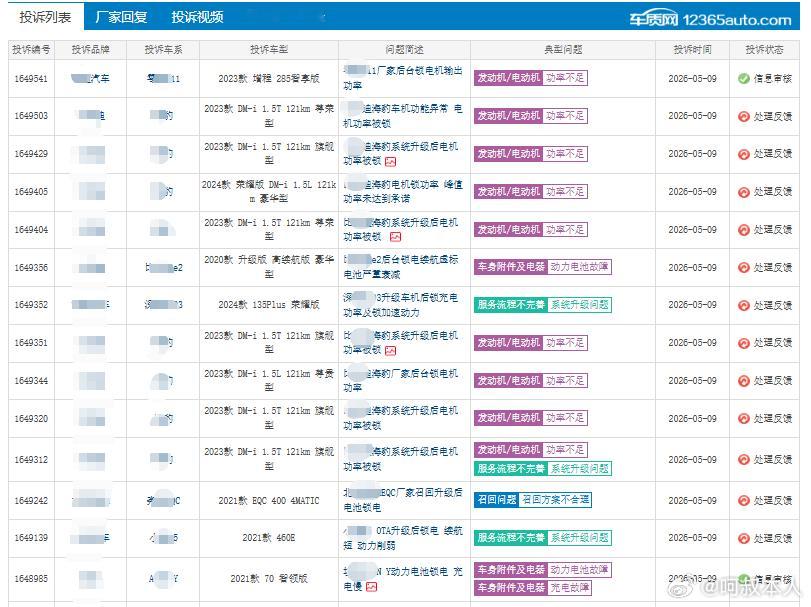Click 信息审核 status in row 1649541

click(773, 79)
